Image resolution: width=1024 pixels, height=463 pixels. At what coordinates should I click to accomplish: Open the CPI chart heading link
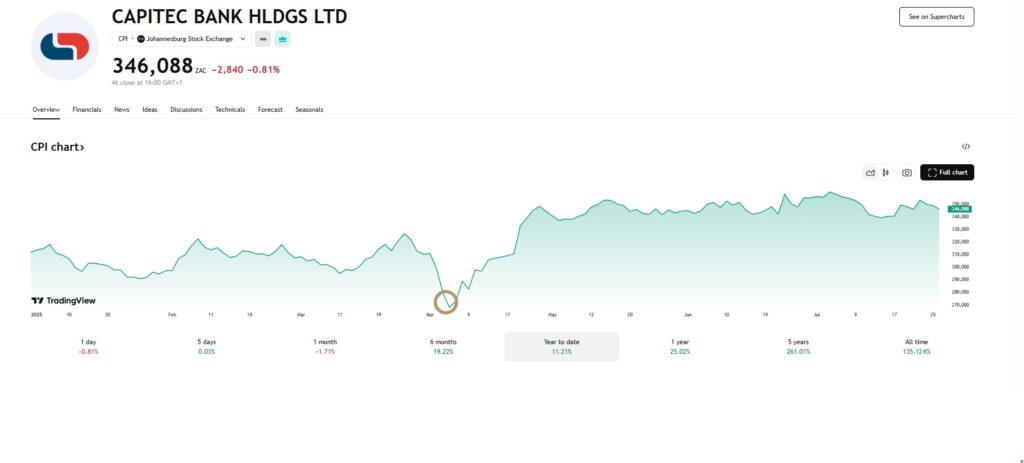[57, 147]
